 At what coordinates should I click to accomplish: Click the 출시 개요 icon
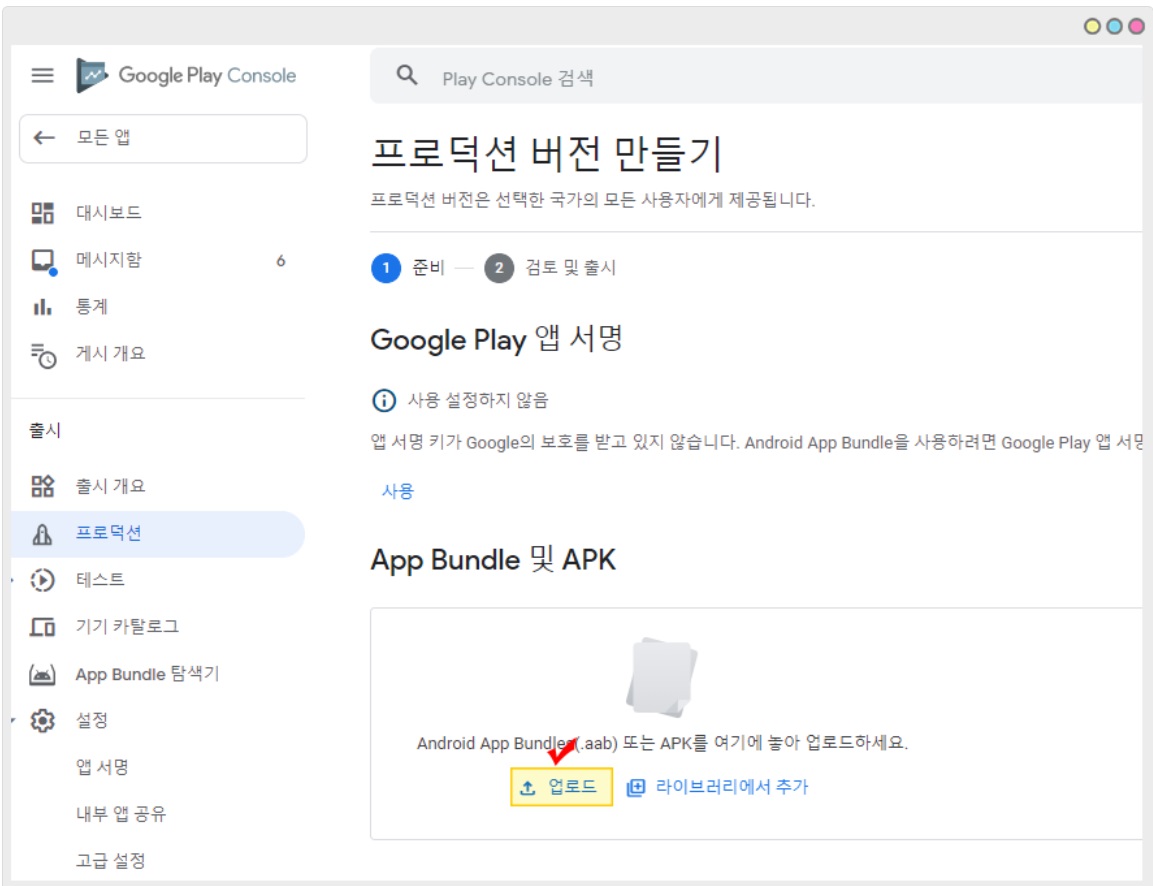point(43,486)
